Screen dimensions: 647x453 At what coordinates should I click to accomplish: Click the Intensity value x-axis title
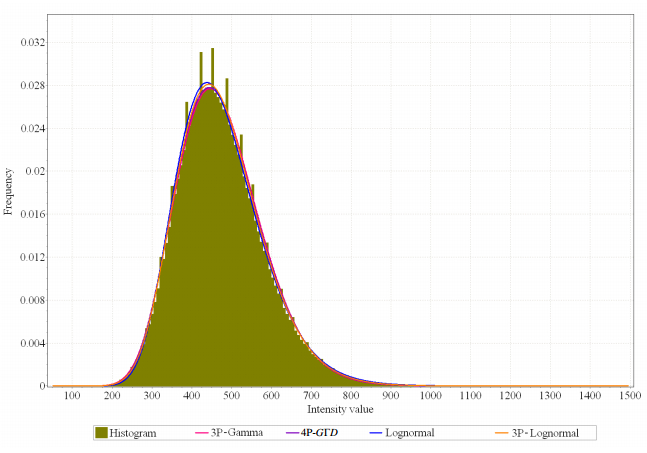pyautogui.click(x=339, y=410)
